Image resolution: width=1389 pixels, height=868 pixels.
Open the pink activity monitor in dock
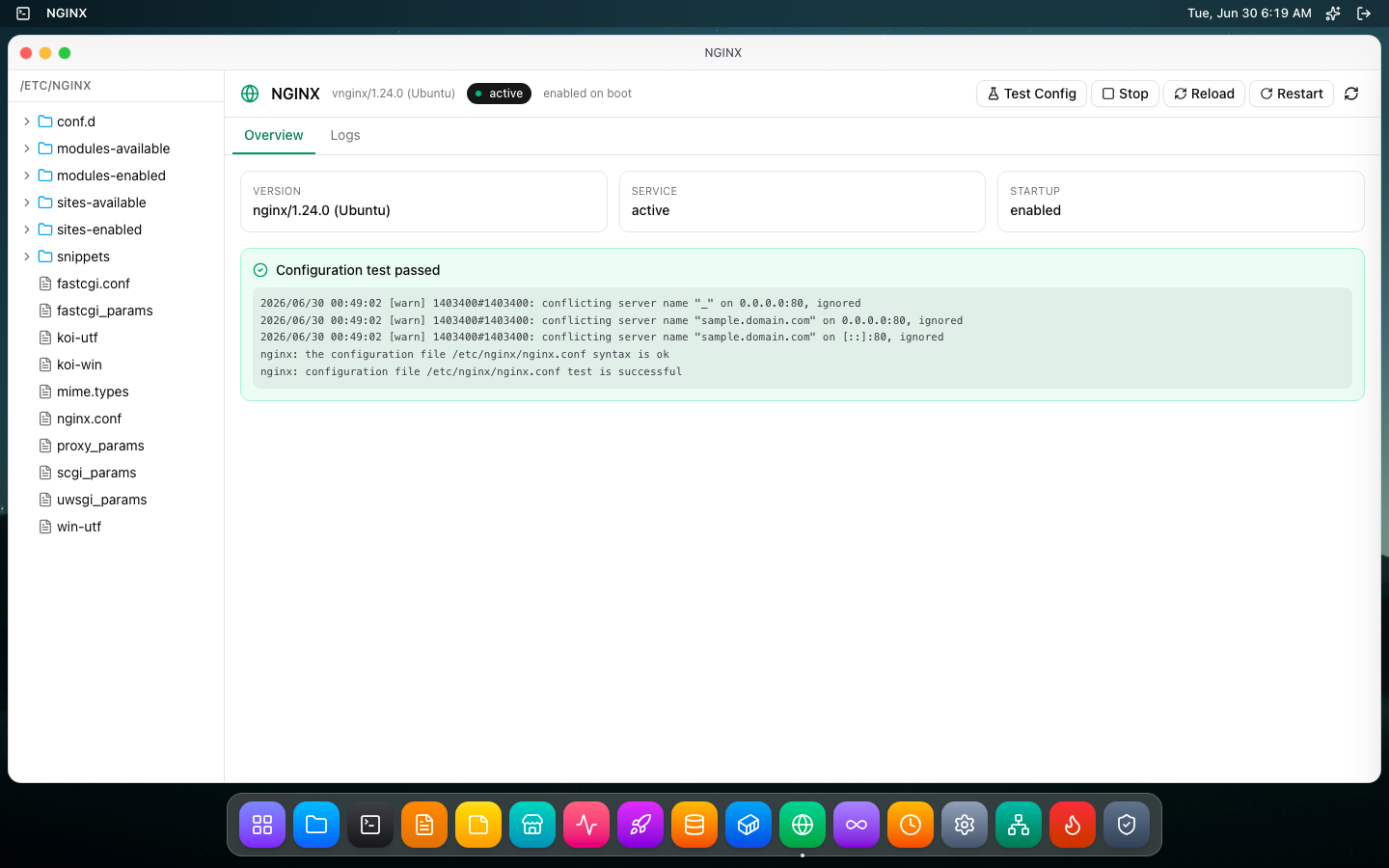pyautogui.click(x=586, y=825)
